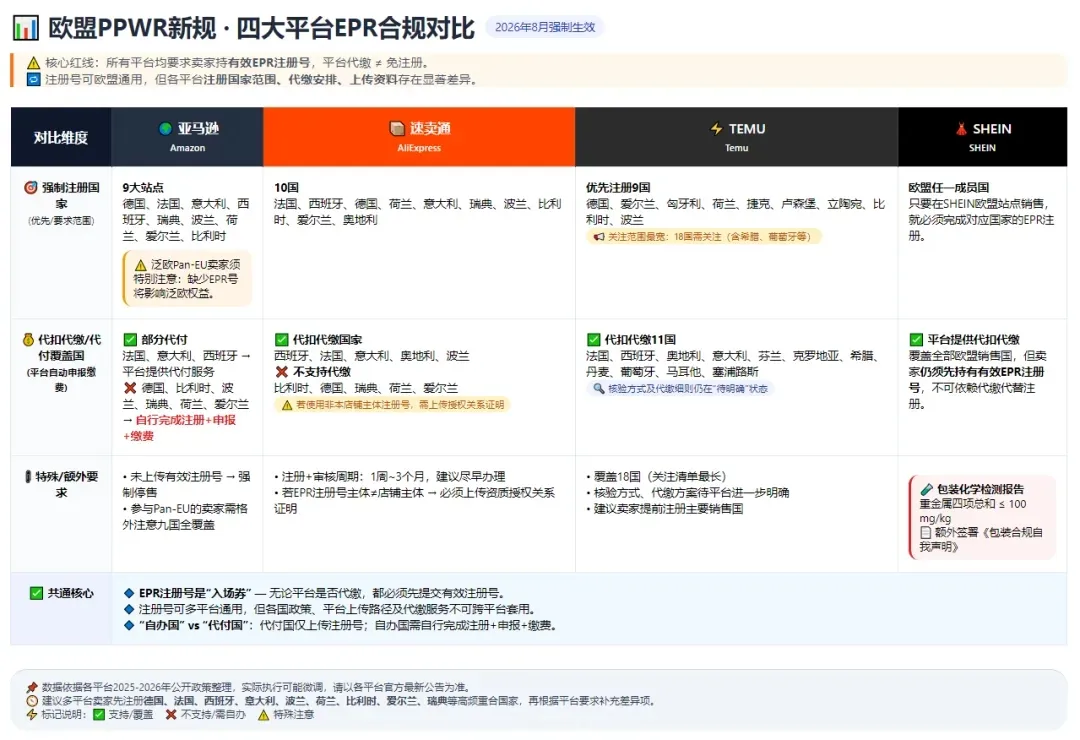Click the 包装化学检测报告 pink card

982,517
